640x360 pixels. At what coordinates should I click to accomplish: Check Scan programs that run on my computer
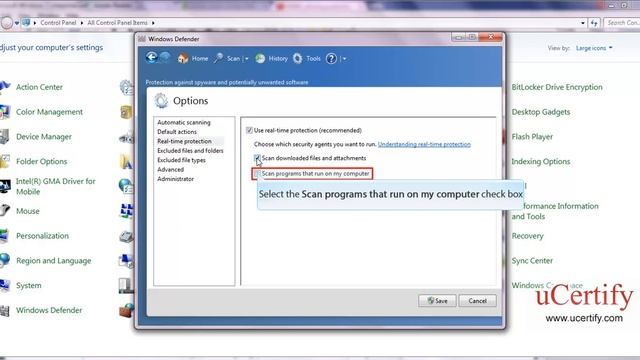[x=257, y=174]
